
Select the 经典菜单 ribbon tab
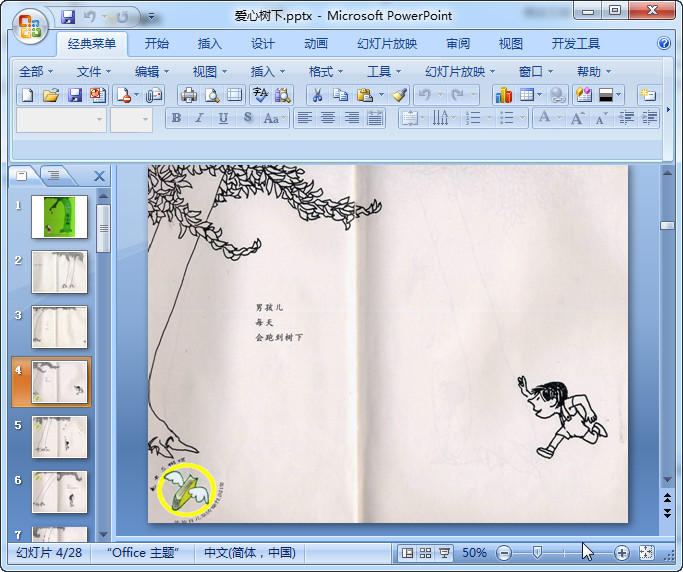click(x=92, y=44)
